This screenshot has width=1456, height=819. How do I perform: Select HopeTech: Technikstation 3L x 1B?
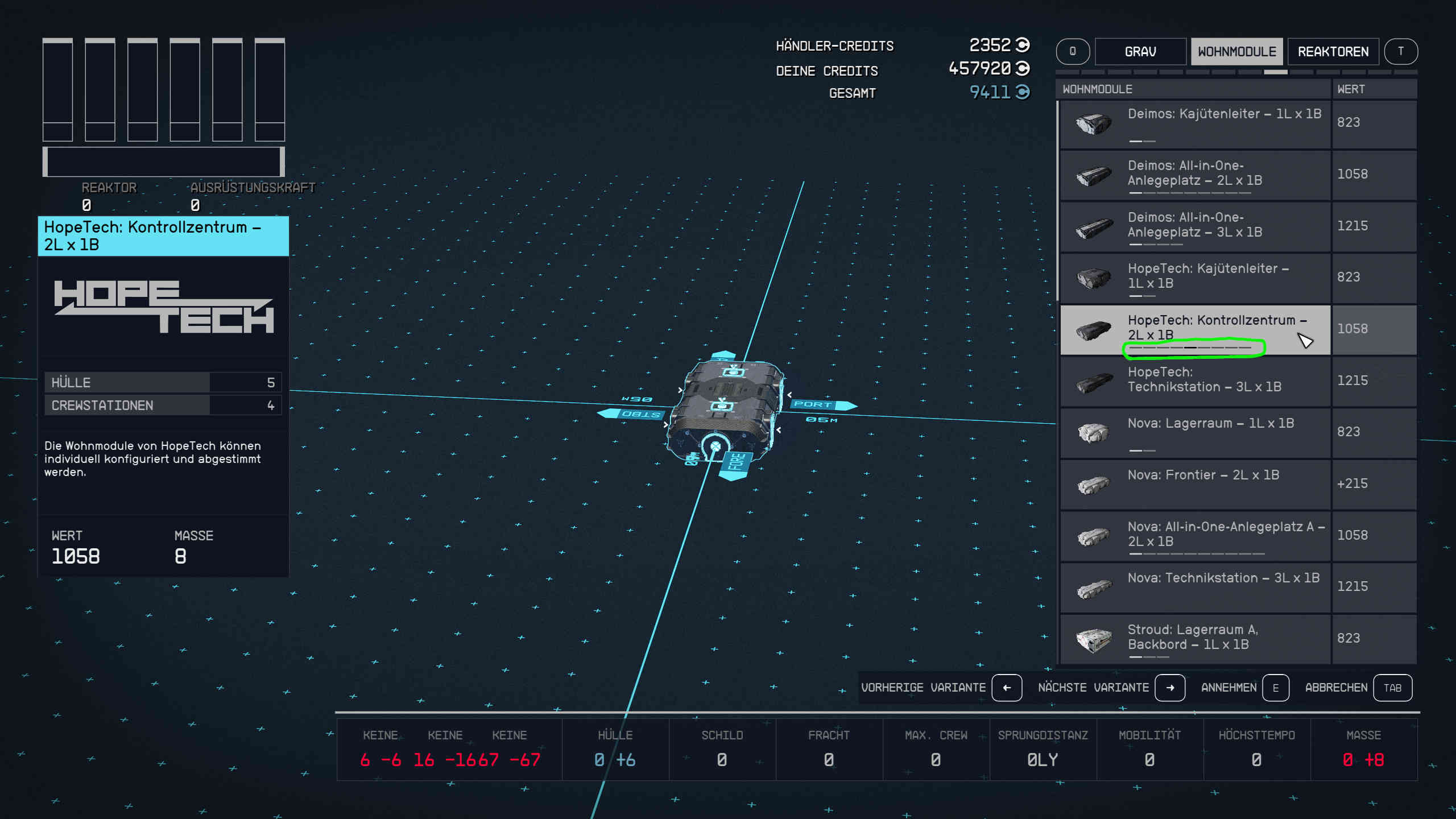point(1194,380)
